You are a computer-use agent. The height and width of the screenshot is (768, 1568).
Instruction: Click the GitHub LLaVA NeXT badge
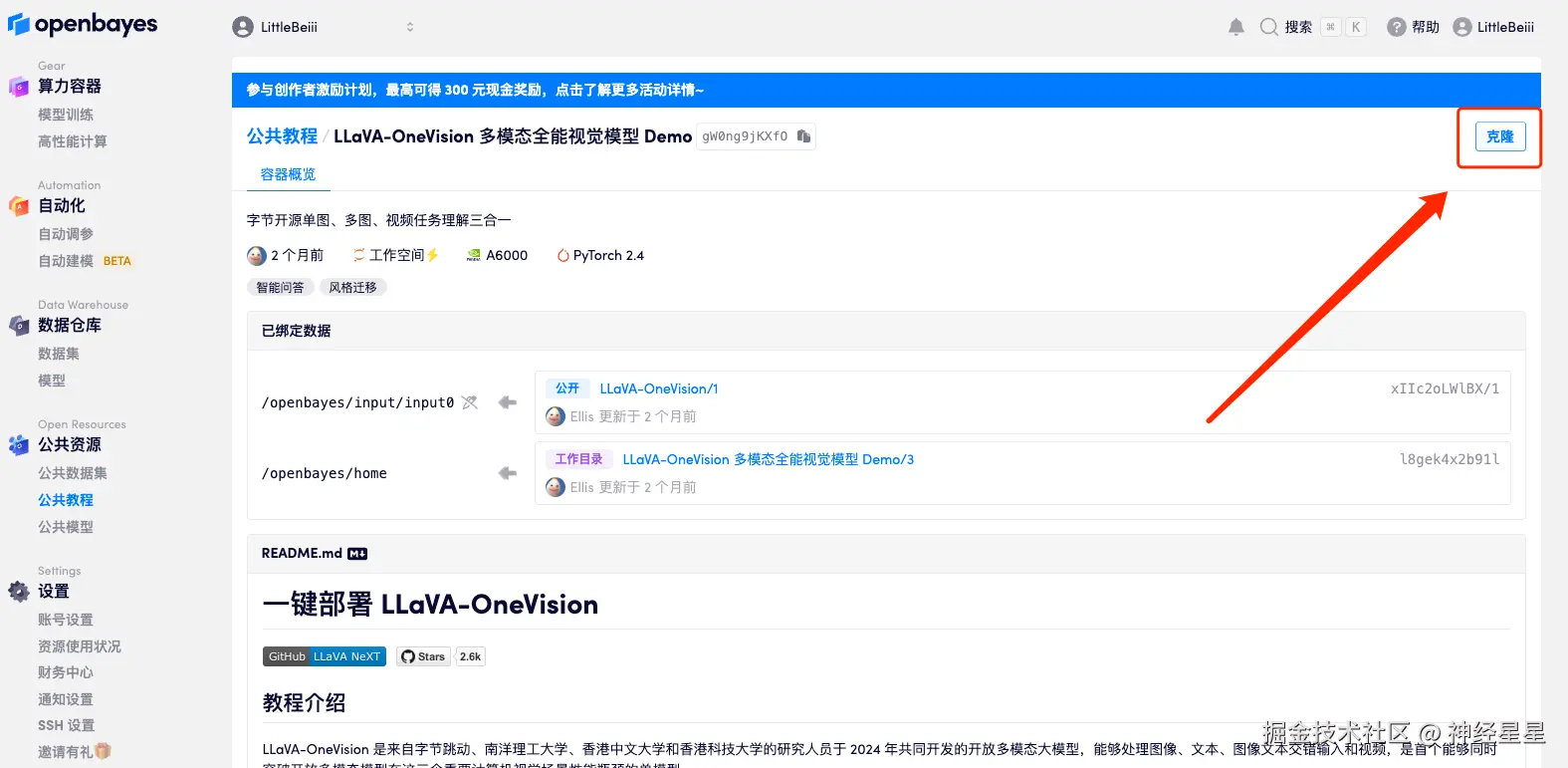(x=325, y=656)
